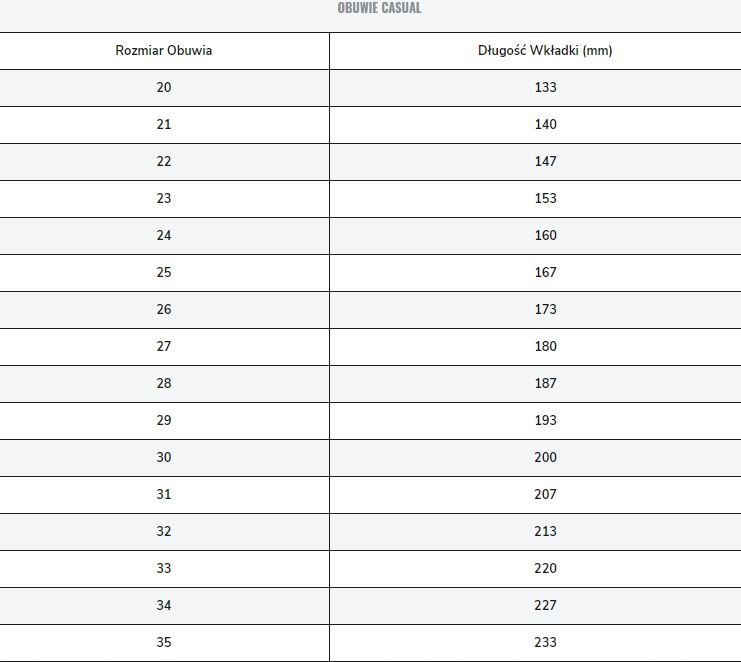Select shoe size 26 cell
741x662 pixels.
click(164, 310)
